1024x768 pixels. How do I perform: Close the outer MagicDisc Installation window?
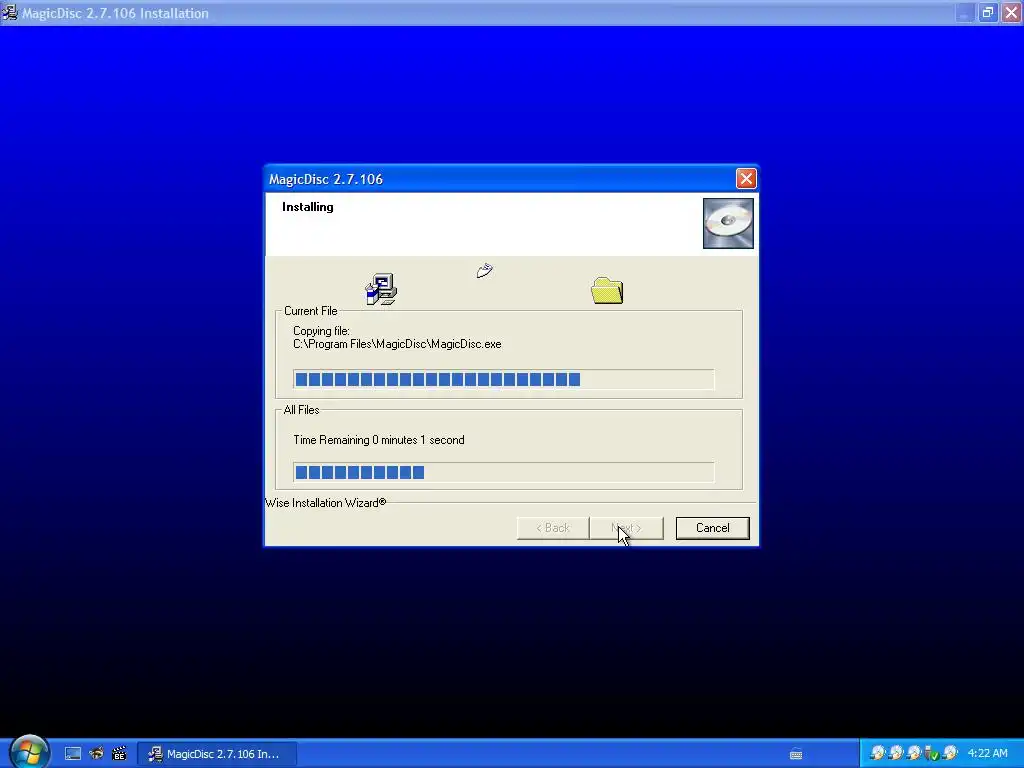1011,12
